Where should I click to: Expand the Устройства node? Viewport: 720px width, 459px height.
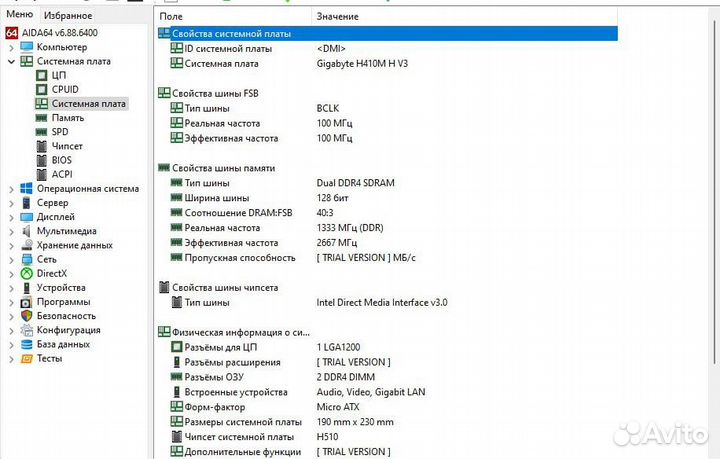coord(11,289)
